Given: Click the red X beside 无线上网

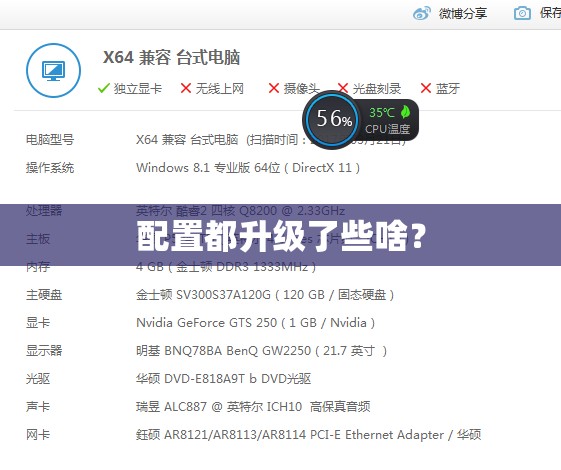Looking at the screenshot, I should [x=186, y=88].
